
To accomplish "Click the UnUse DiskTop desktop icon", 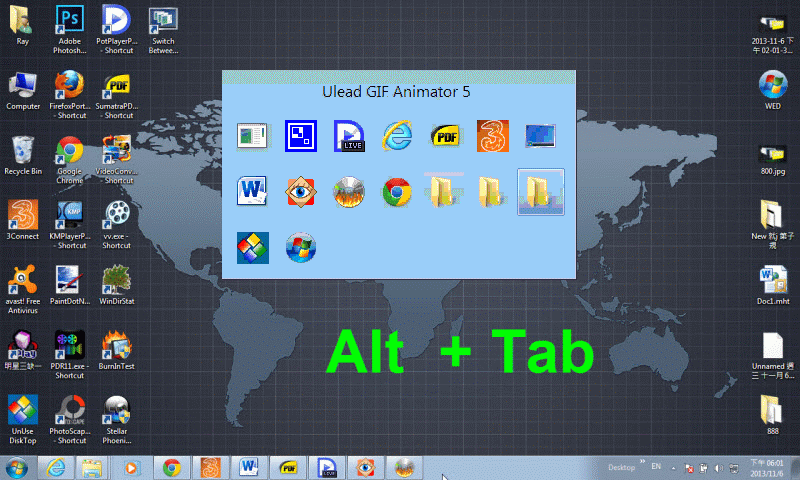I will click(x=23, y=419).
